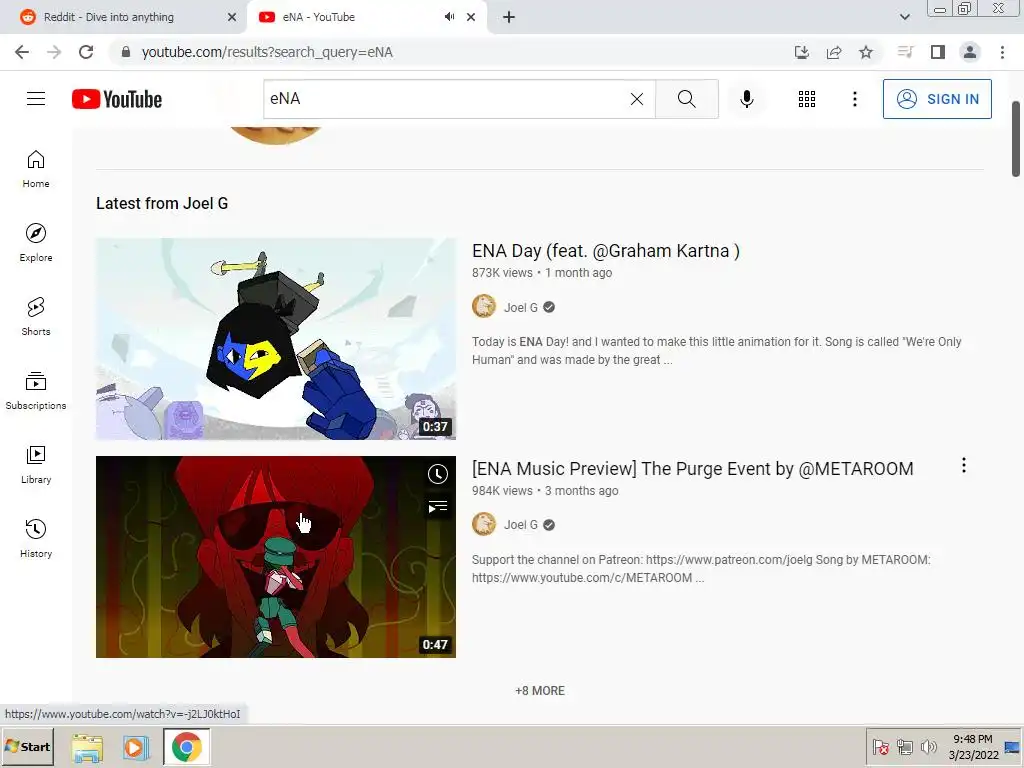Click the page vertical scrollbar
The image size is (1024, 768).
pos(1016,138)
